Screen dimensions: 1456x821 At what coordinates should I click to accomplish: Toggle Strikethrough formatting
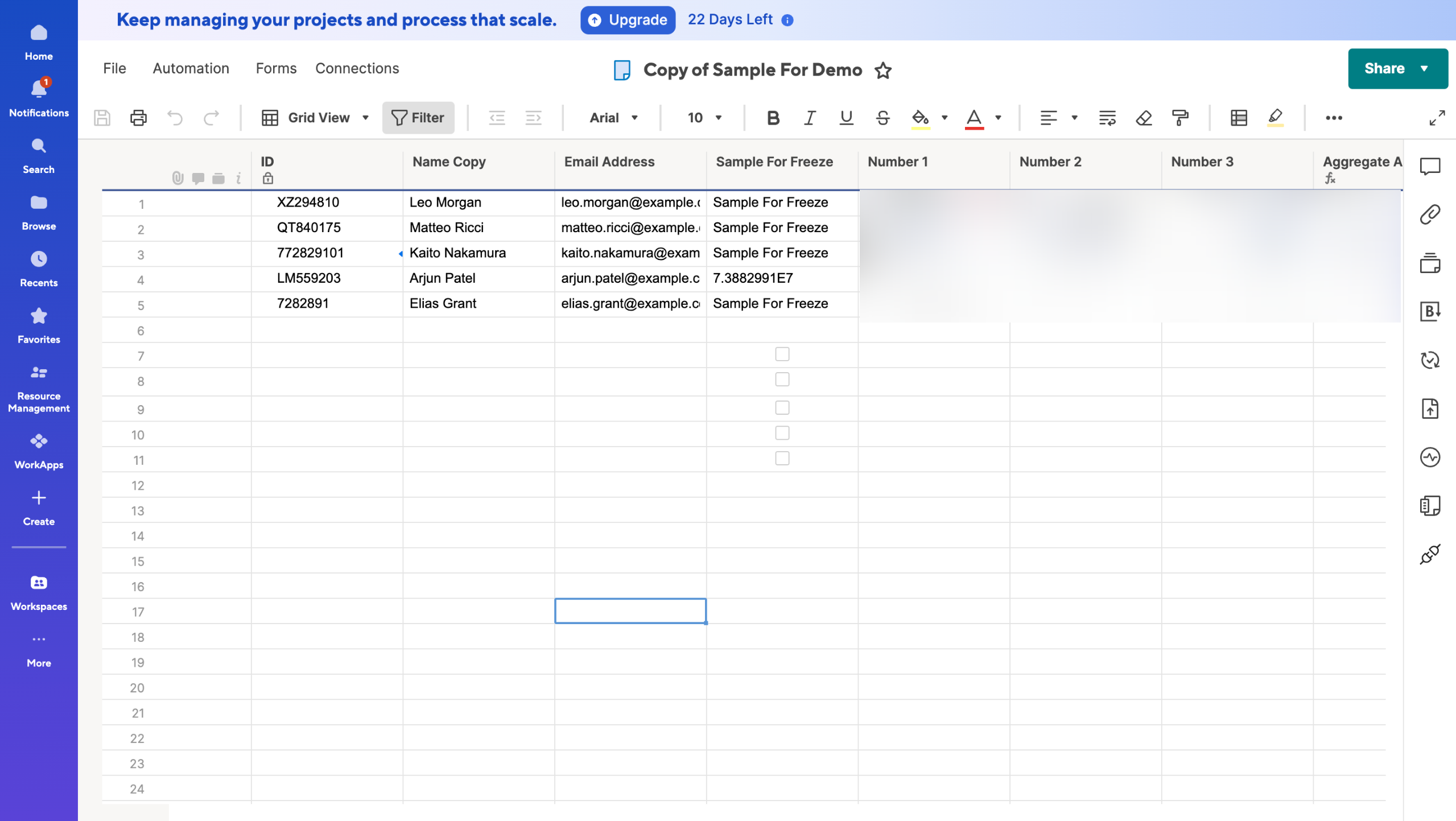pos(882,118)
